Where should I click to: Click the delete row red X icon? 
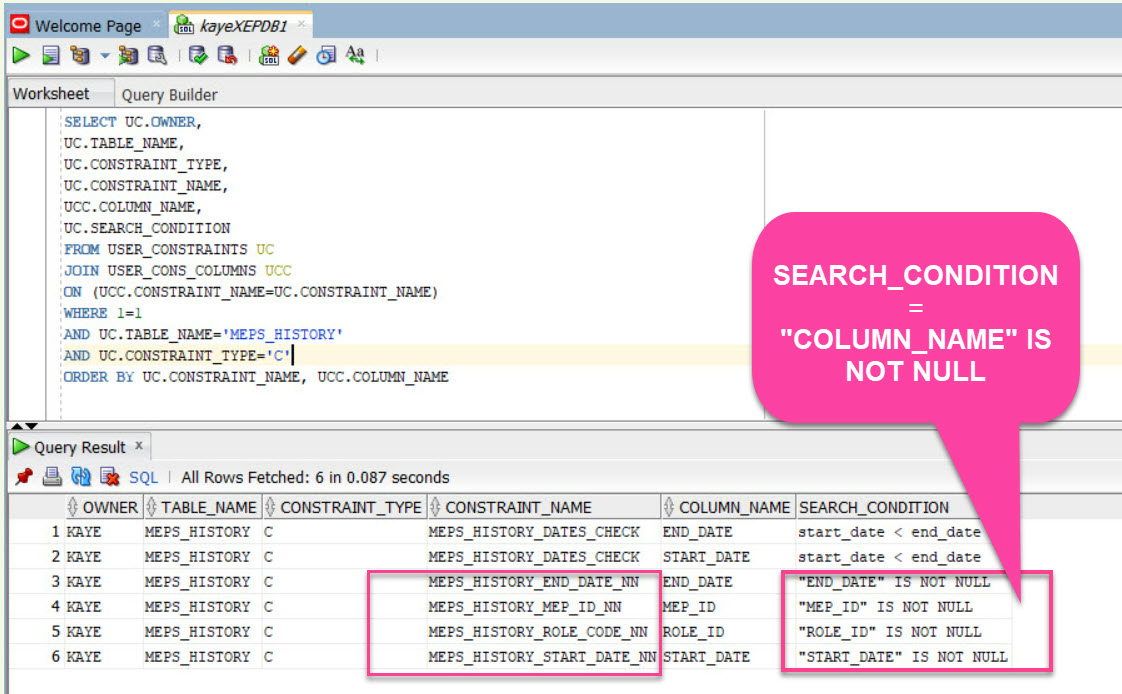click(109, 476)
